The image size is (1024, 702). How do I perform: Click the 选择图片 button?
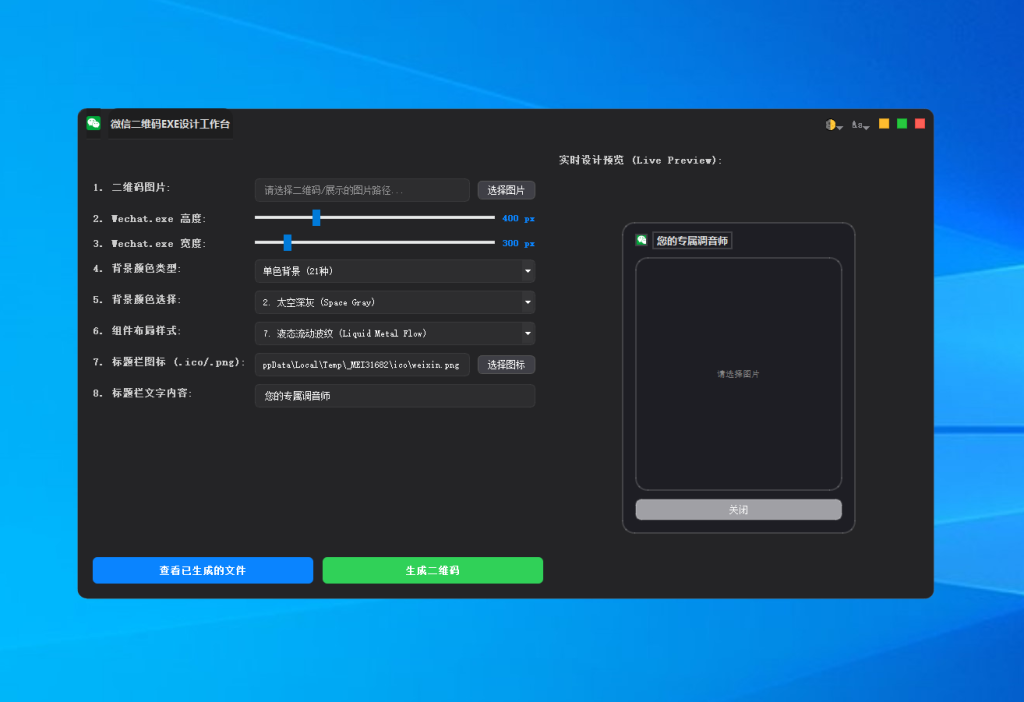coord(506,190)
